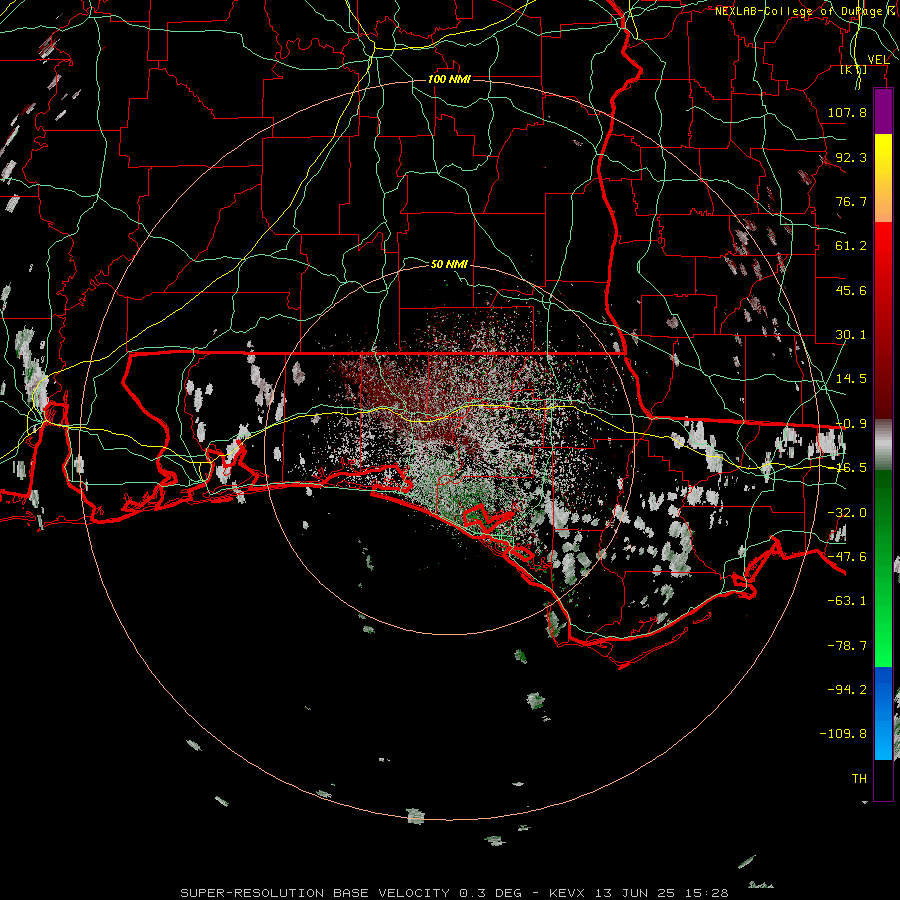
Task: Click the purple segment of color bar
Action: (x=883, y=112)
